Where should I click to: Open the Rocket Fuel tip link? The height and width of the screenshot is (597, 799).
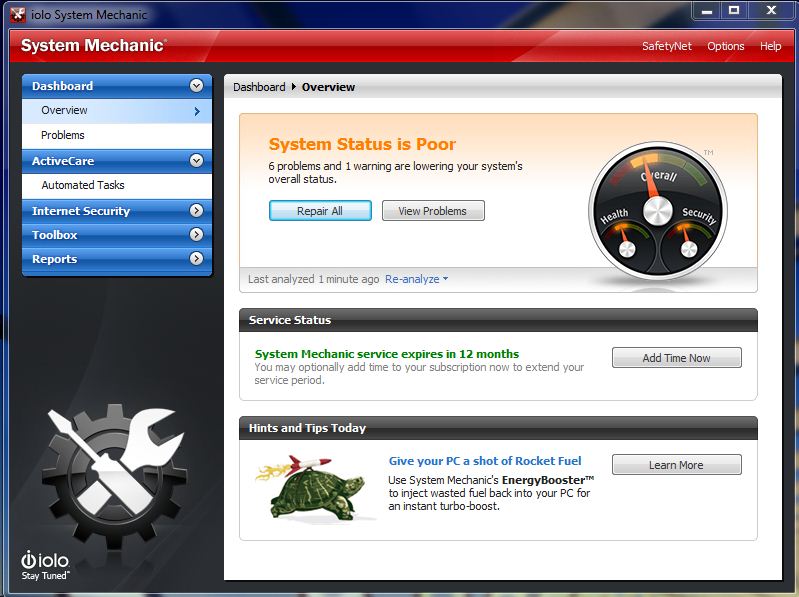(x=485, y=461)
